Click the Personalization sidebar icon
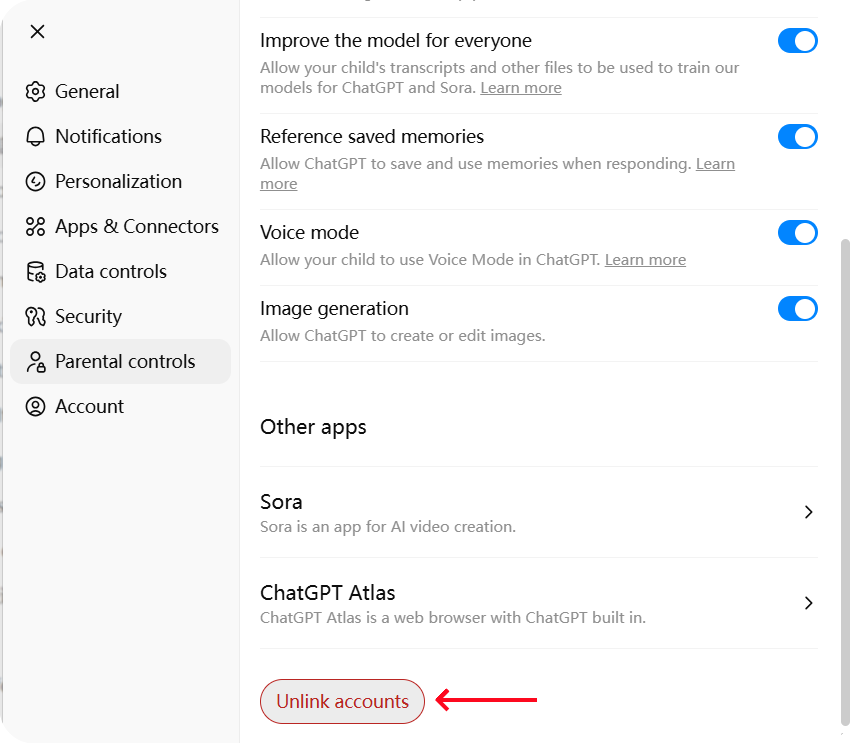853x743 pixels. click(x=36, y=182)
